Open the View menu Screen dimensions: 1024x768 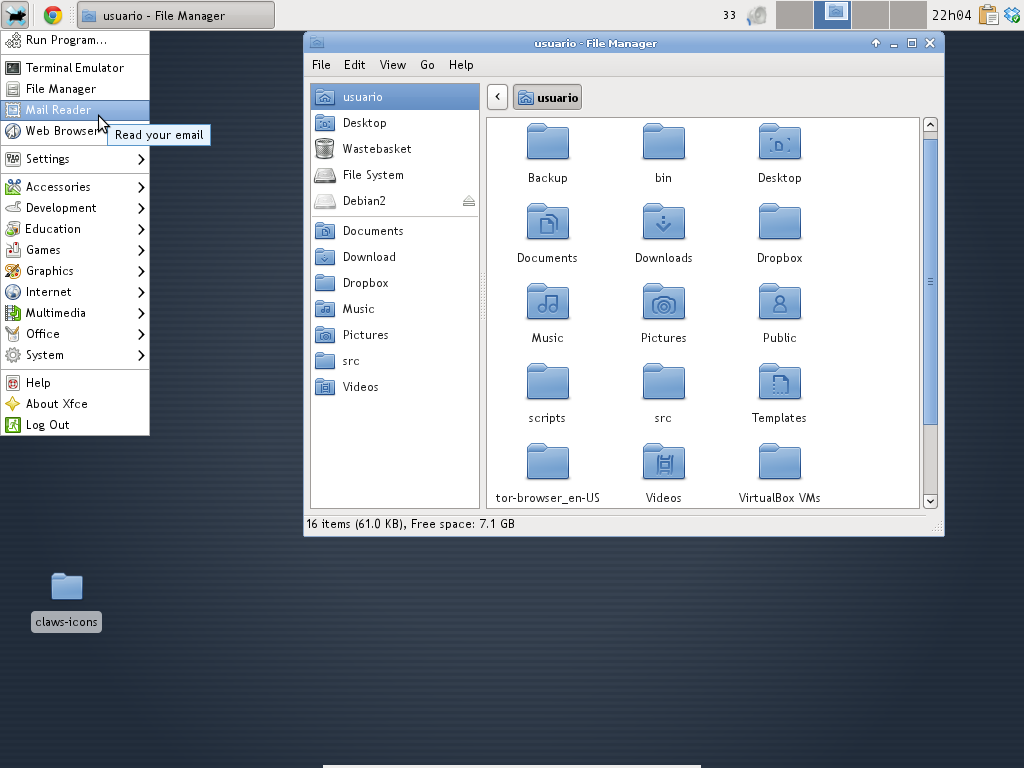[x=392, y=65]
